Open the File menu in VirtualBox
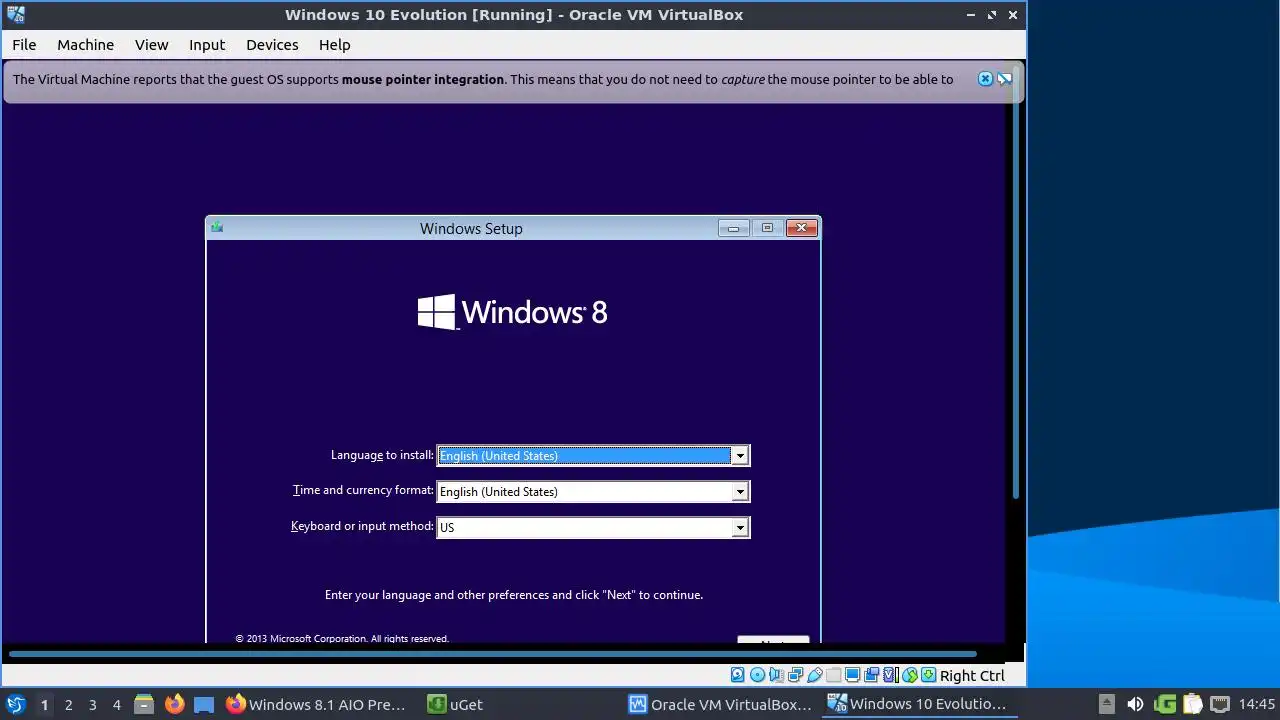This screenshot has width=1280, height=720. [x=24, y=45]
